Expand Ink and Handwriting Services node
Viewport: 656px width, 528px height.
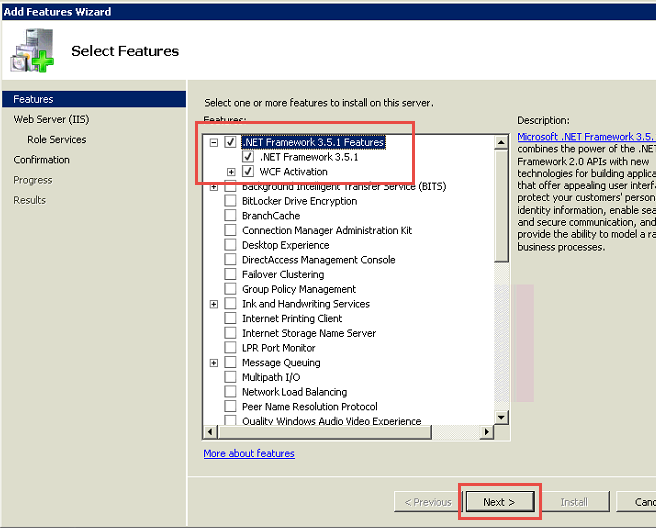pos(214,304)
